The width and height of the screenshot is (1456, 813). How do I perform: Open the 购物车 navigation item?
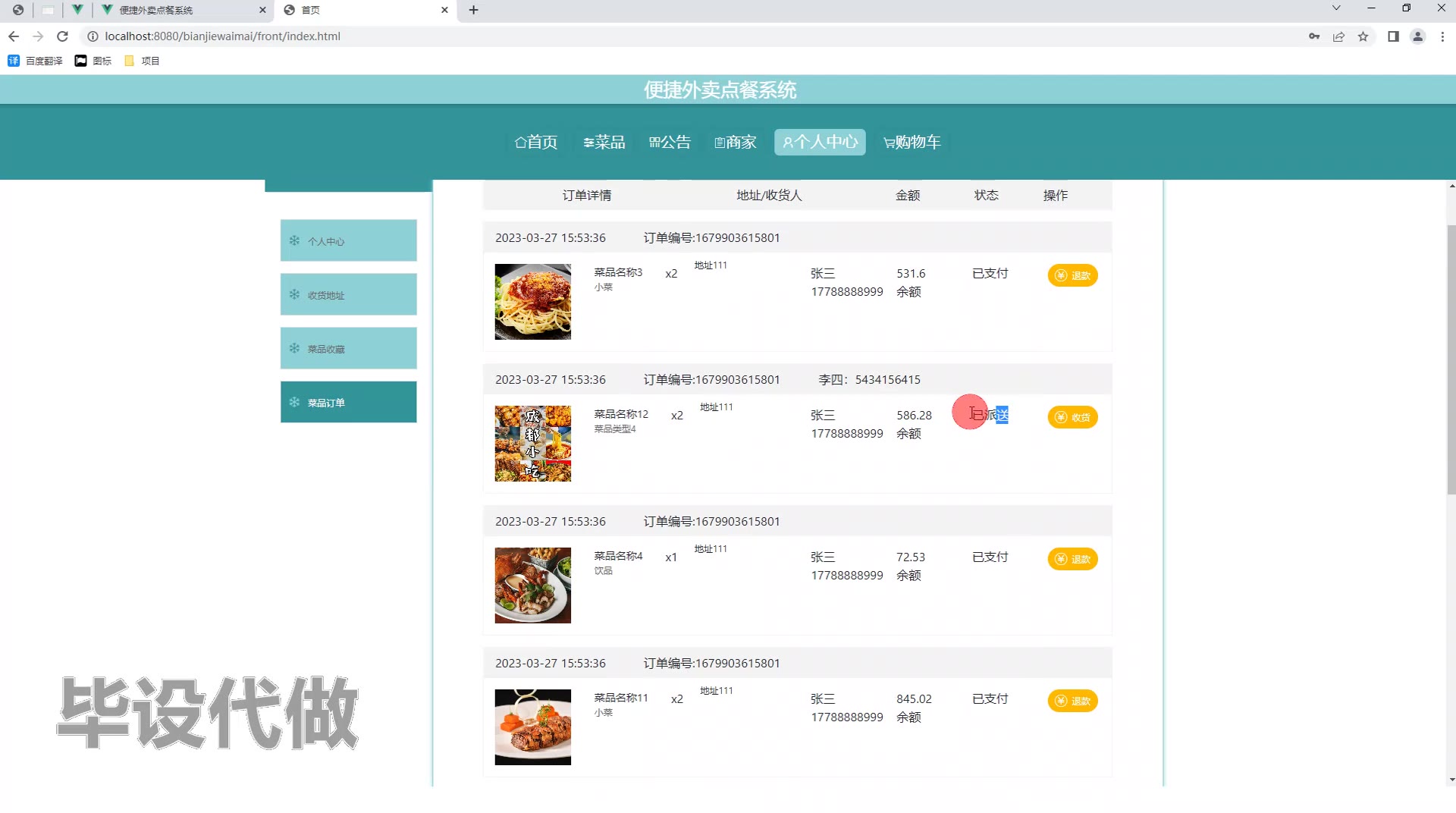[x=912, y=142]
